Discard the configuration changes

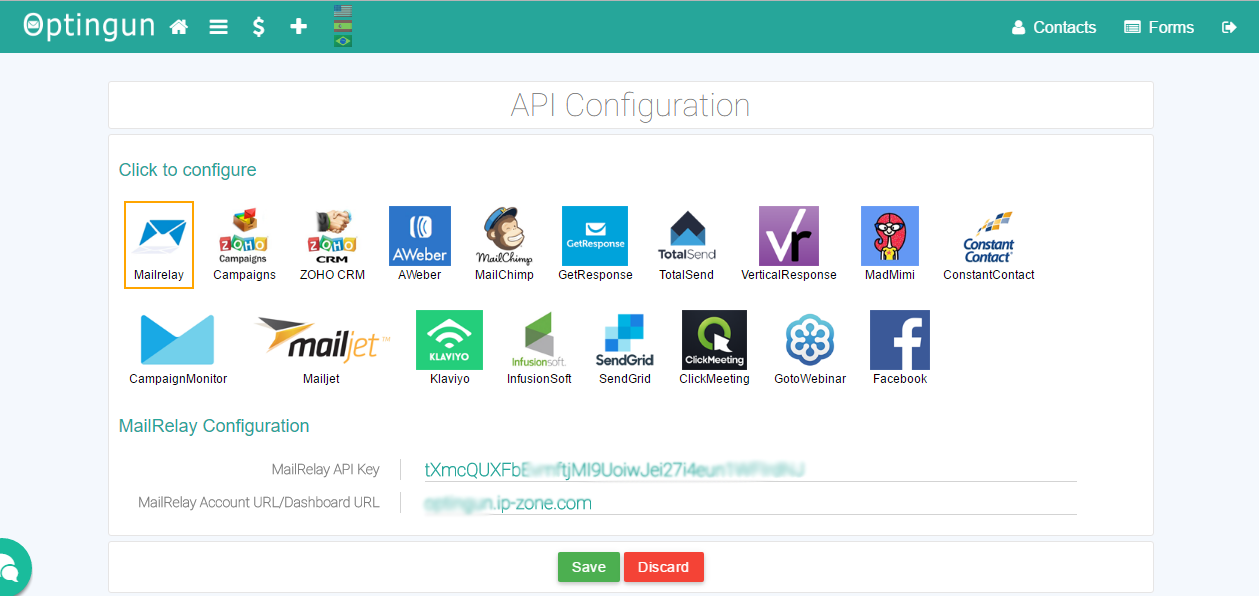click(664, 567)
